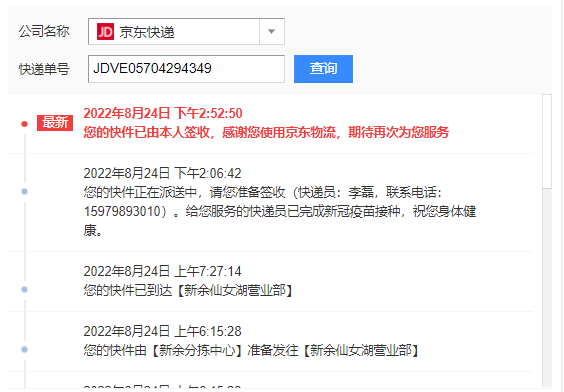Click the text 您的快件正在派送中 delivery message
This screenshot has width=564, height=392.
(x=280, y=211)
